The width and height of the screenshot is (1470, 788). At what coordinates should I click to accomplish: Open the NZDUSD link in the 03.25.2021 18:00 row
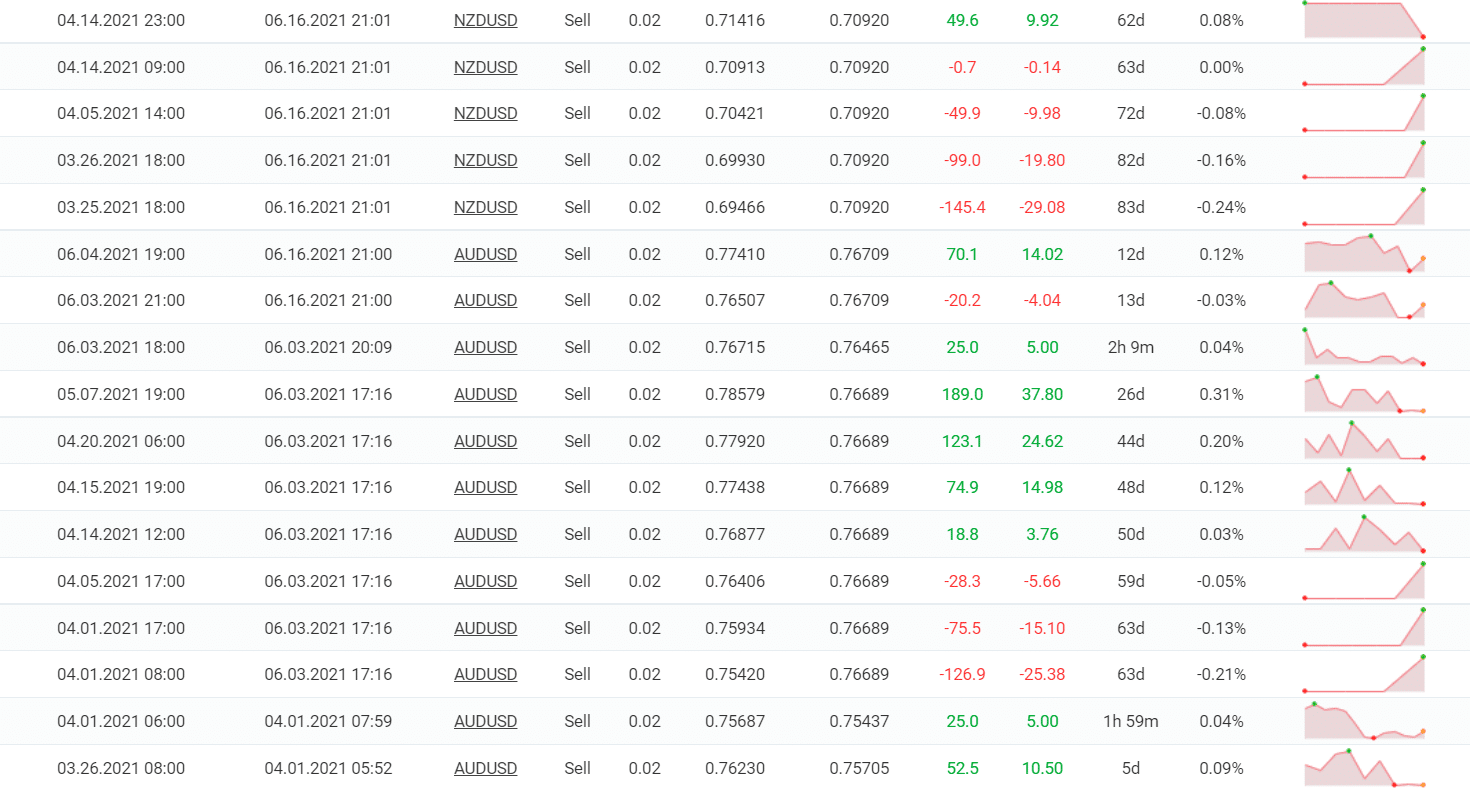[485, 207]
